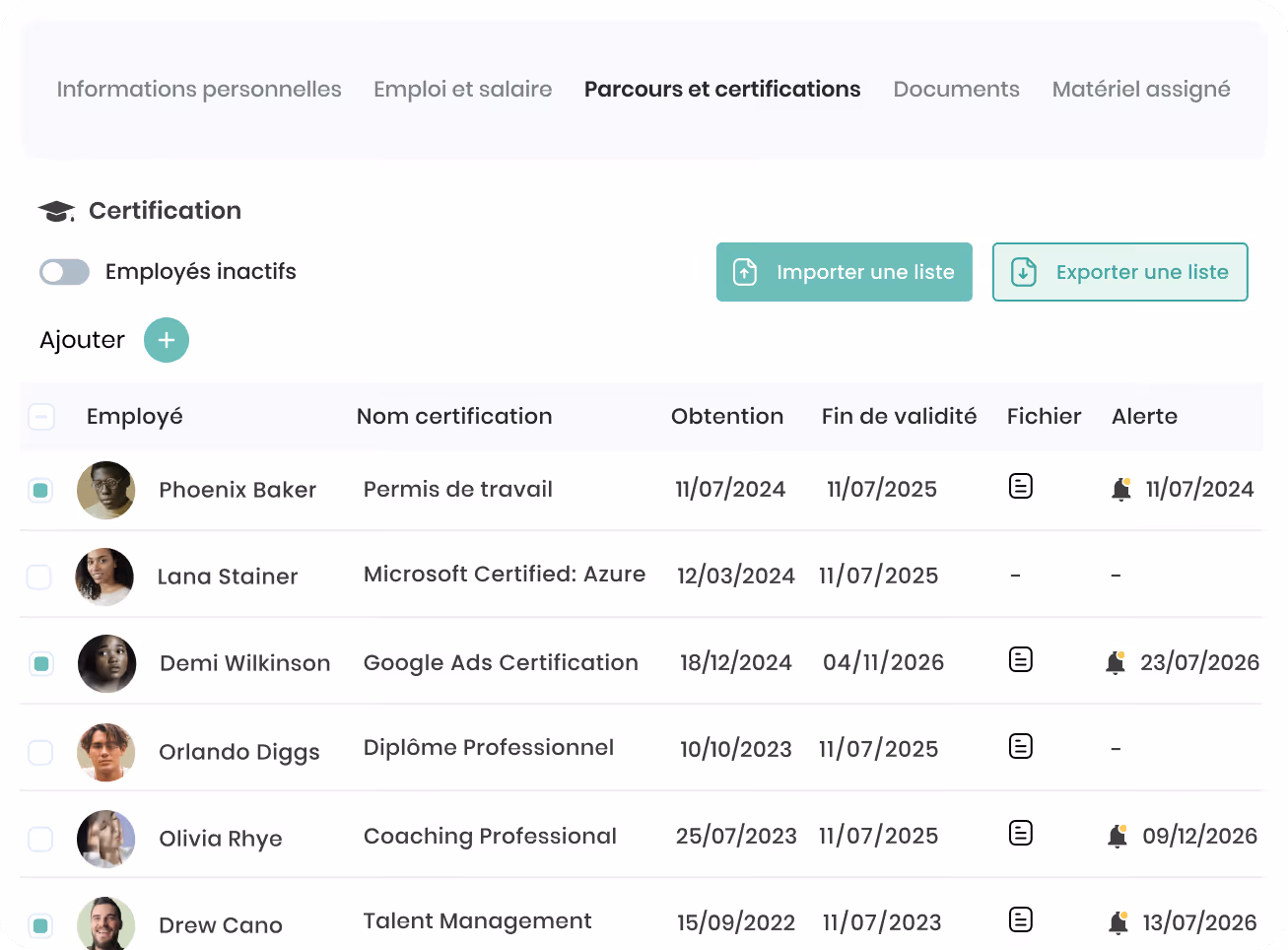The width and height of the screenshot is (1288, 950).
Task: Click Olivia Rhye's avatar photo
Action: [x=105, y=839]
